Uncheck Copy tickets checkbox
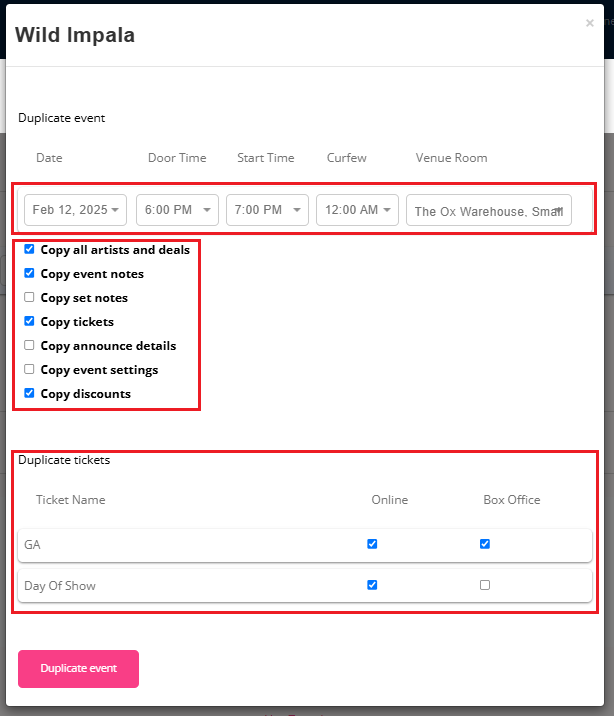Viewport: 614px width, 716px height. point(29,321)
